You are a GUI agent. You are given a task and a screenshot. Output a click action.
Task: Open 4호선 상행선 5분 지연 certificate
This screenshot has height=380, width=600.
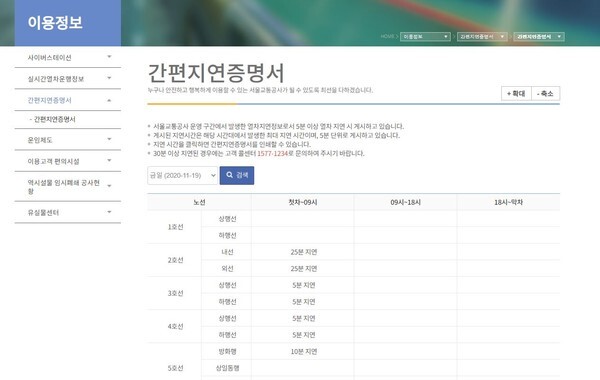pyautogui.click(x=303, y=318)
